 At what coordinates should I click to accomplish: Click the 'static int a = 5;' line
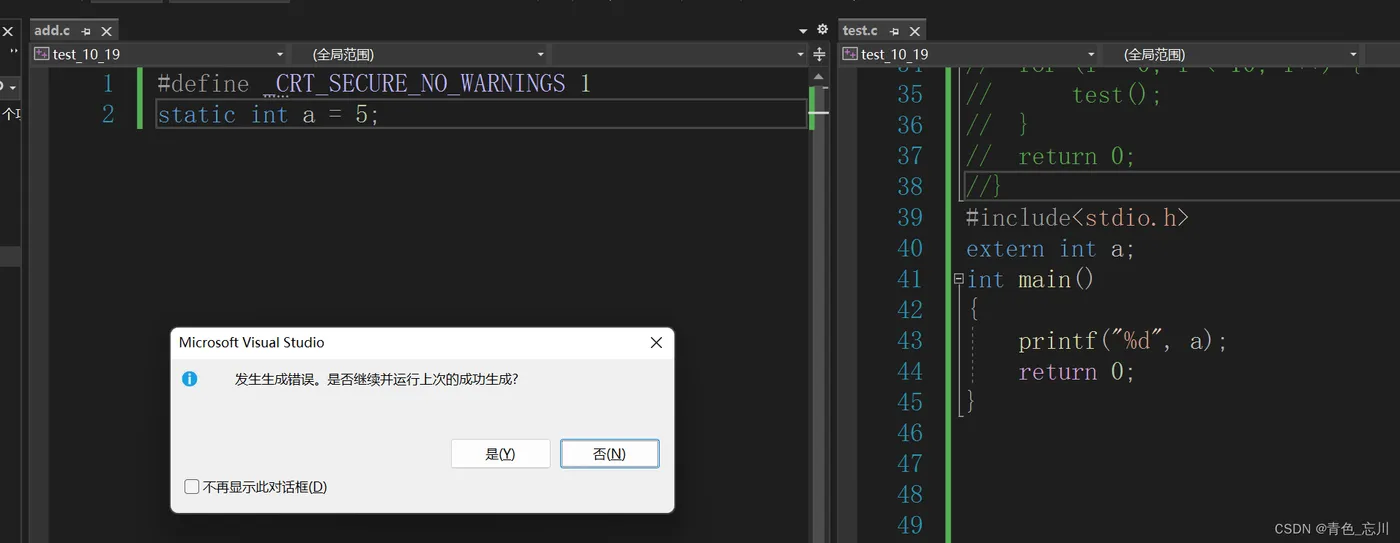(x=269, y=115)
